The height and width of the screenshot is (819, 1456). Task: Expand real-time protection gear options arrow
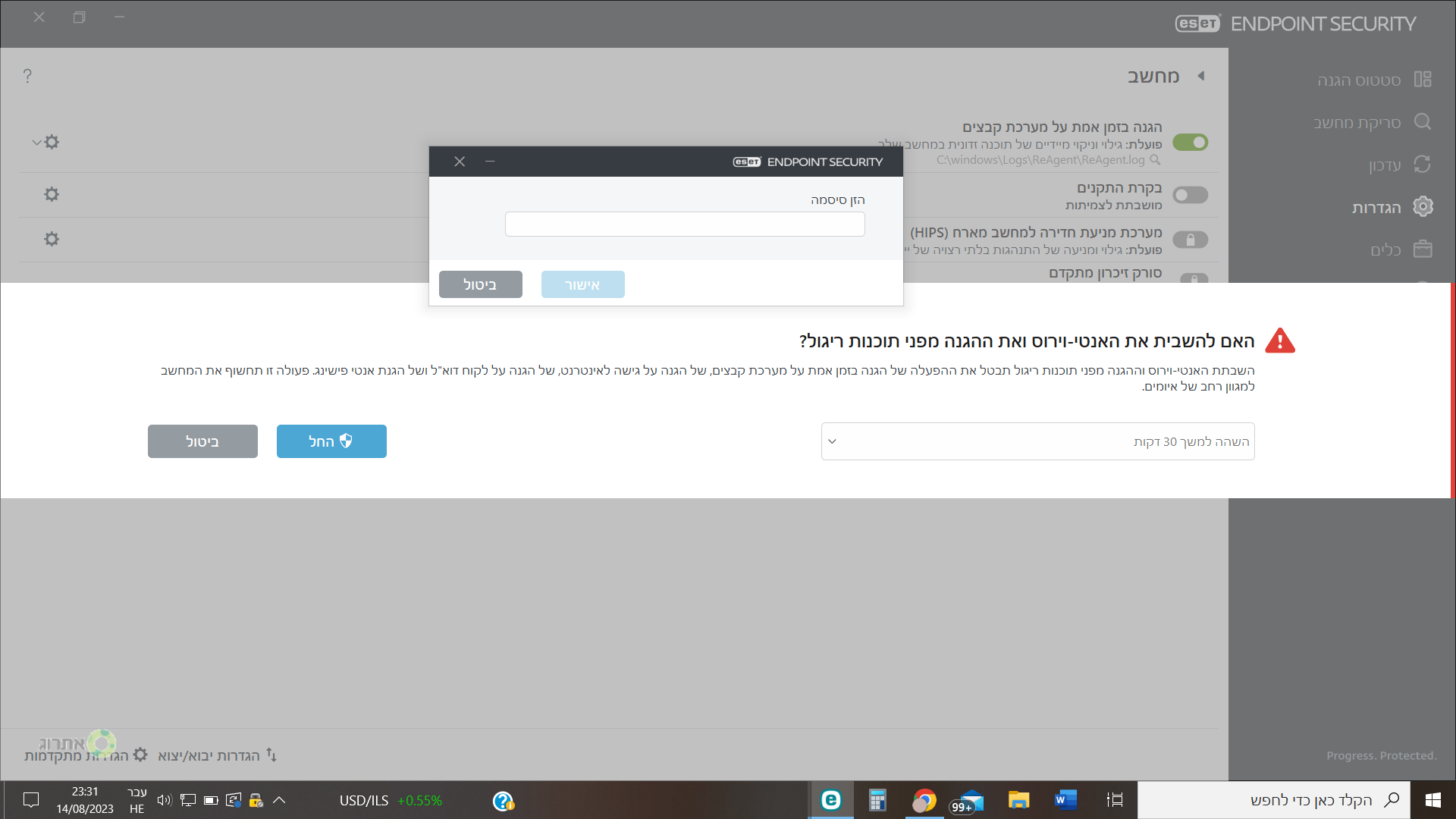[x=36, y=143]
